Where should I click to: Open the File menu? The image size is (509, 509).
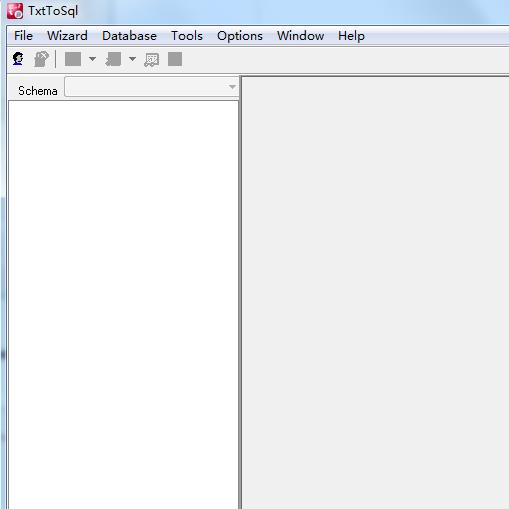coord(23,36)
